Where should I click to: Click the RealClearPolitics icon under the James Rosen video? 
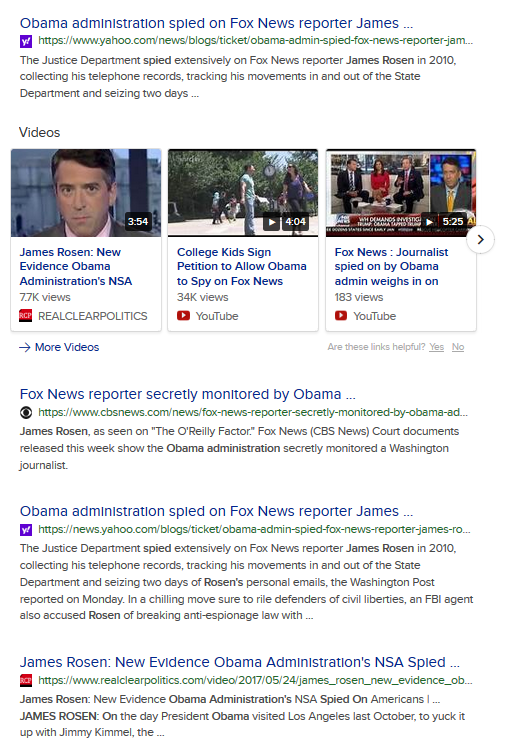[26, 316]
